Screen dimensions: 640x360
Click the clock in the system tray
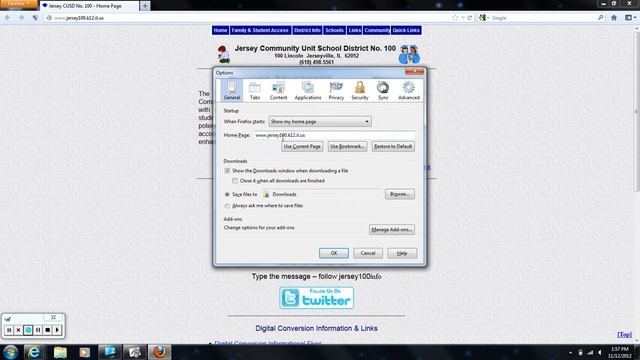point(620,352)
